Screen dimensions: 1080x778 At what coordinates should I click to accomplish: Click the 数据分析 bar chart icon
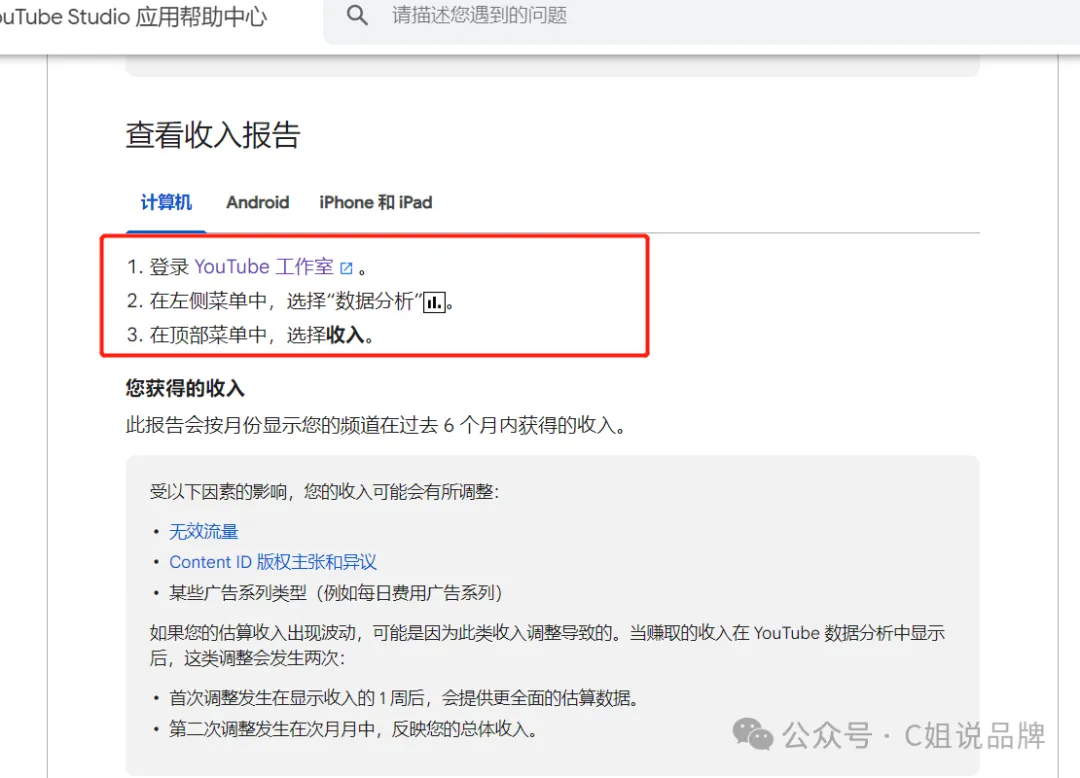point(434,302)
